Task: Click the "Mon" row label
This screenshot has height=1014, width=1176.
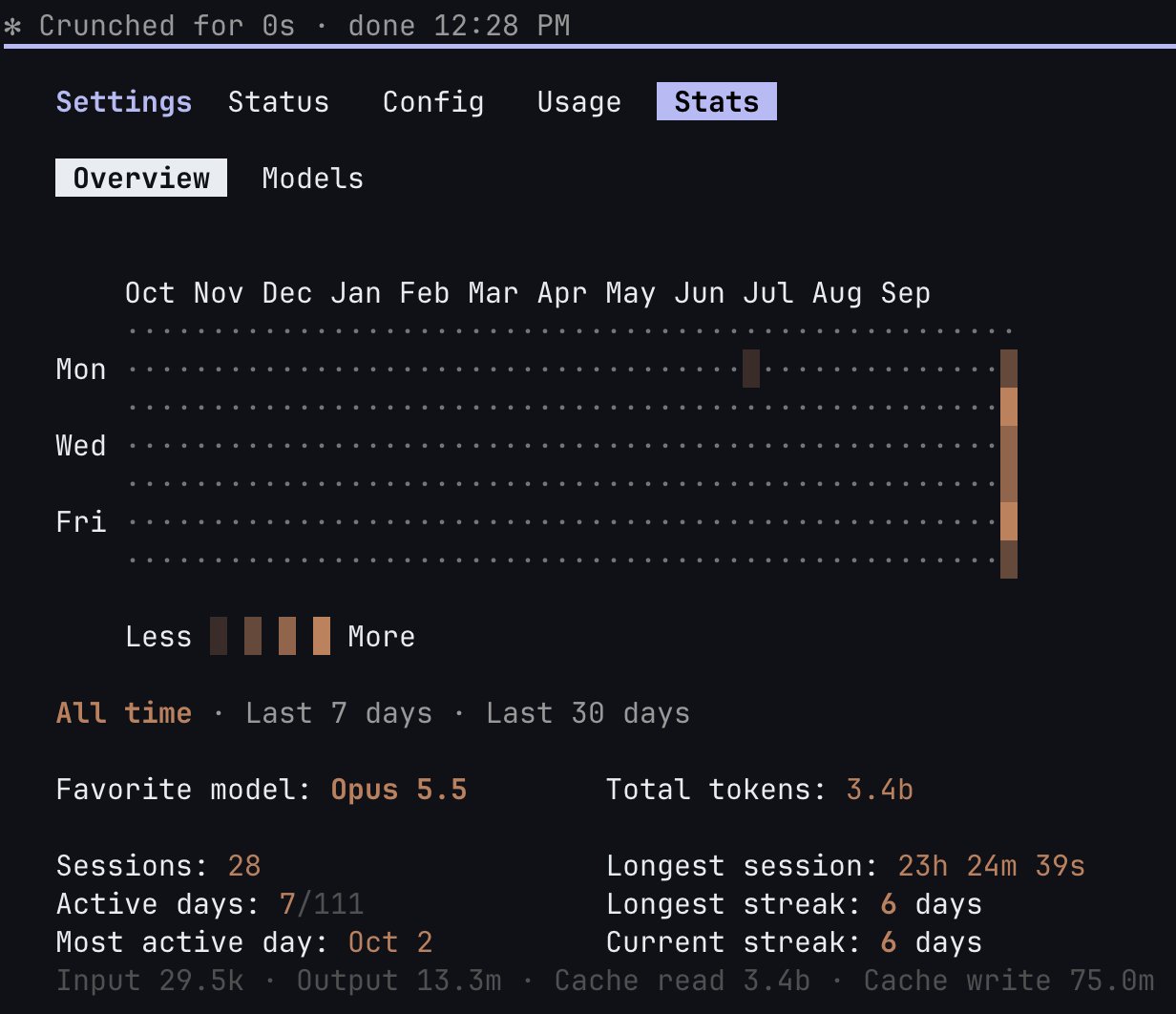Action: 81,370
